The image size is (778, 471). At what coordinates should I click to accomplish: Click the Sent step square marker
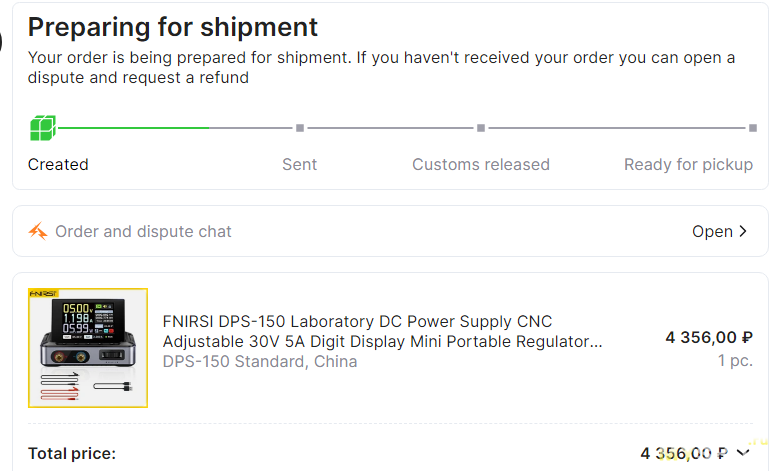pos(300,128)
